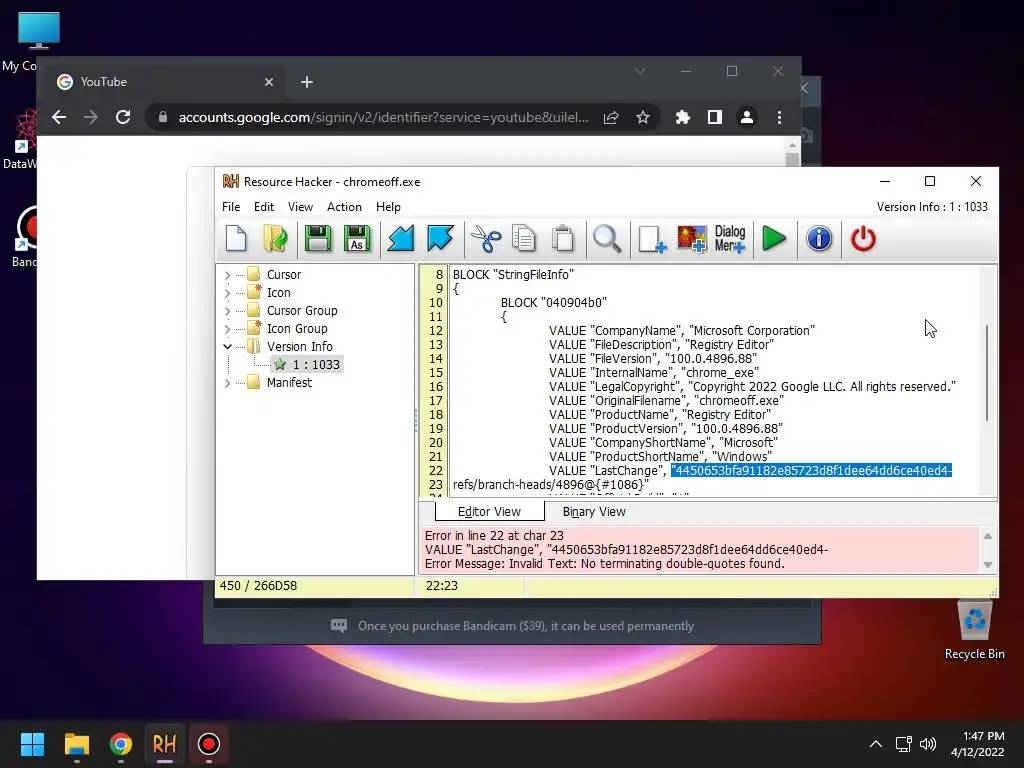This screenshot has width=1024, height=768.
Task: Click the red power exit icon
Action: [x=863, y=239]
